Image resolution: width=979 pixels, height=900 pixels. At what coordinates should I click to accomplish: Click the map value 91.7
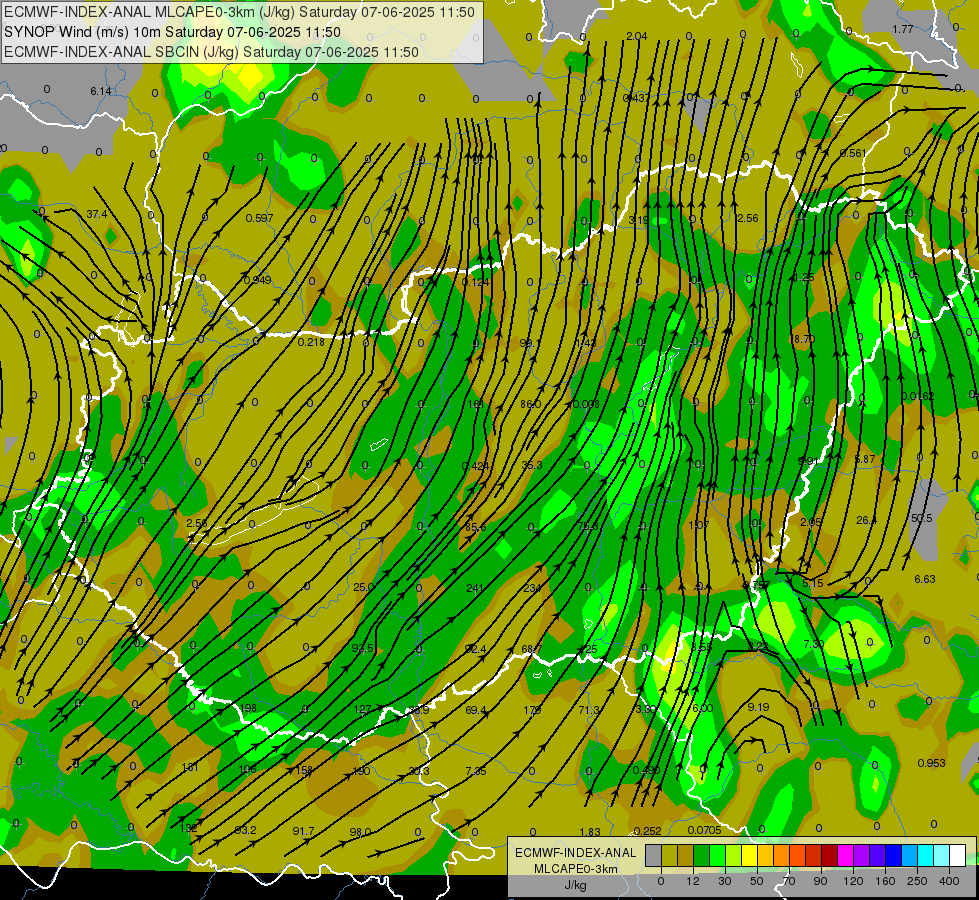[303, 831]
